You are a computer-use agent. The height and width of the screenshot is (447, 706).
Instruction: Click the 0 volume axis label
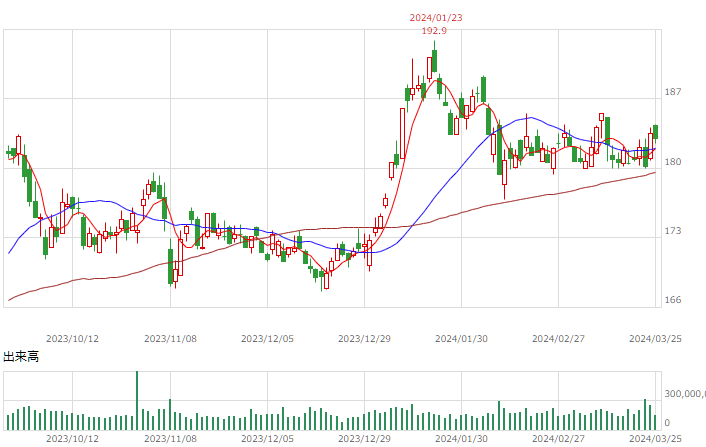[x=667, y=423]
